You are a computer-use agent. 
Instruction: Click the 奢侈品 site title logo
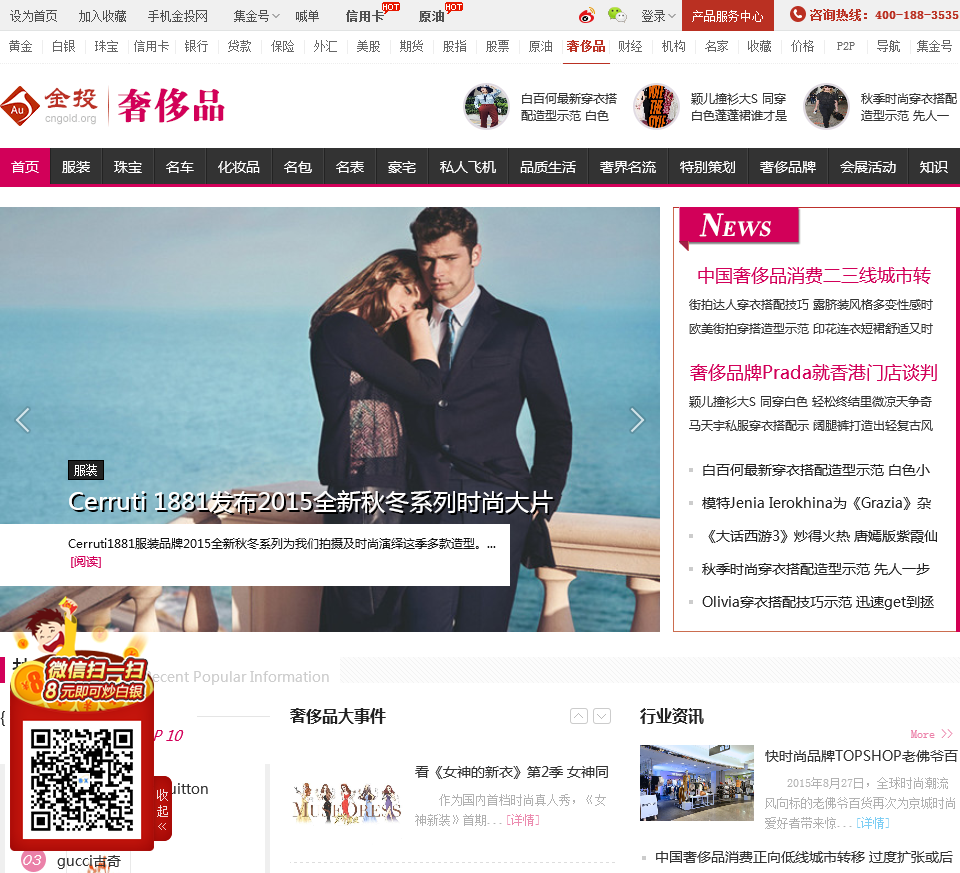(x=171, y=106)
